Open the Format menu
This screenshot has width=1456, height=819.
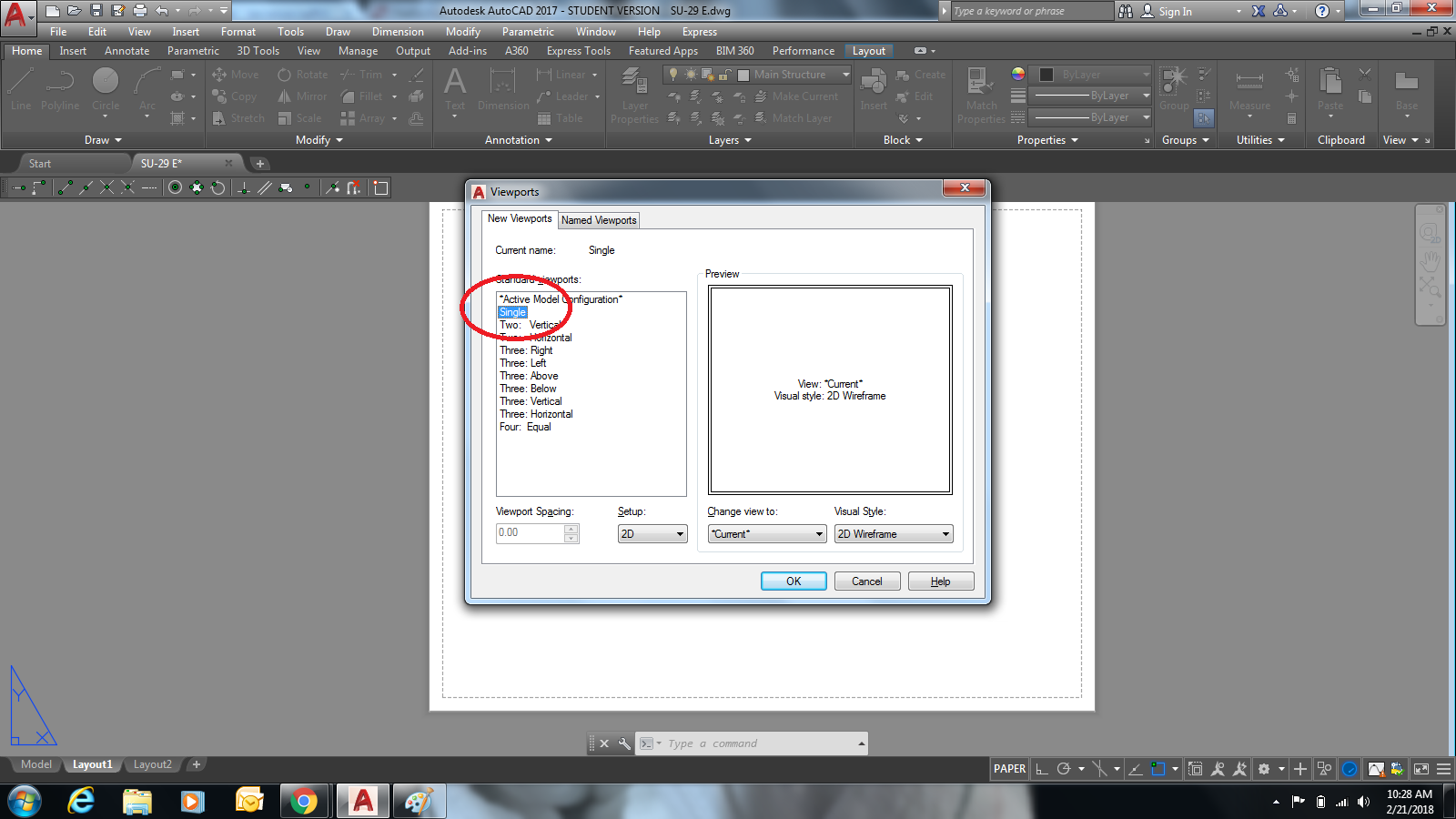pos(238,32)
